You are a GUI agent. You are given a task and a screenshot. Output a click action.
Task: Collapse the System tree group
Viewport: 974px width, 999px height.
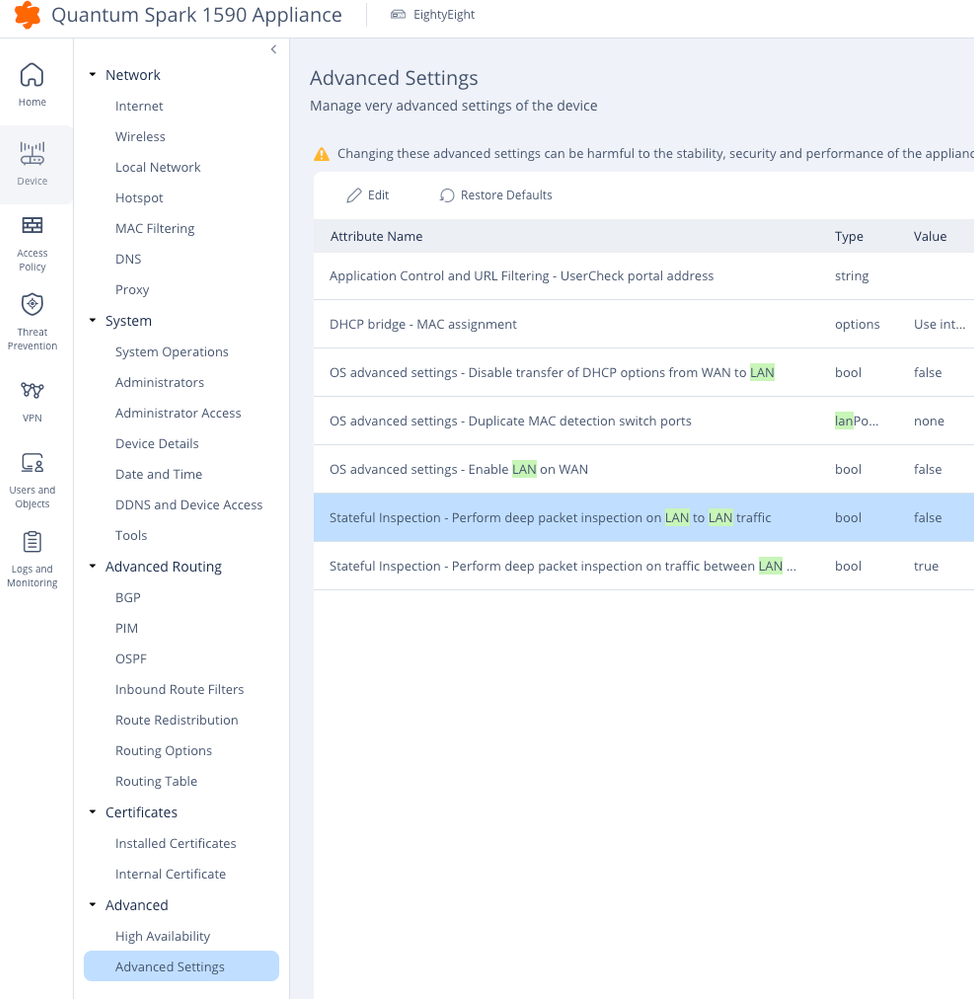click(92, 320)
